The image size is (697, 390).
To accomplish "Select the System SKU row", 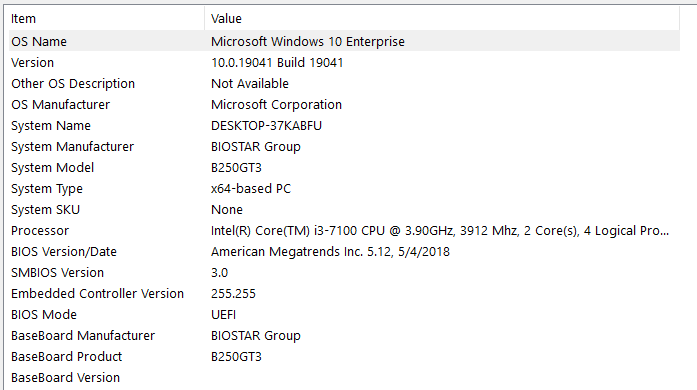I will coord(344,209).
